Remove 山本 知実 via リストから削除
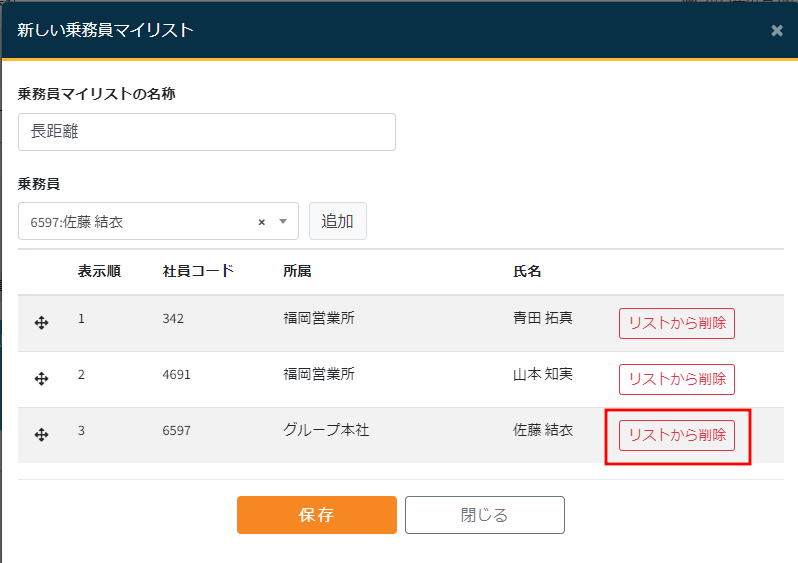This screenshot has height=563, width=798. pos(676,379)
